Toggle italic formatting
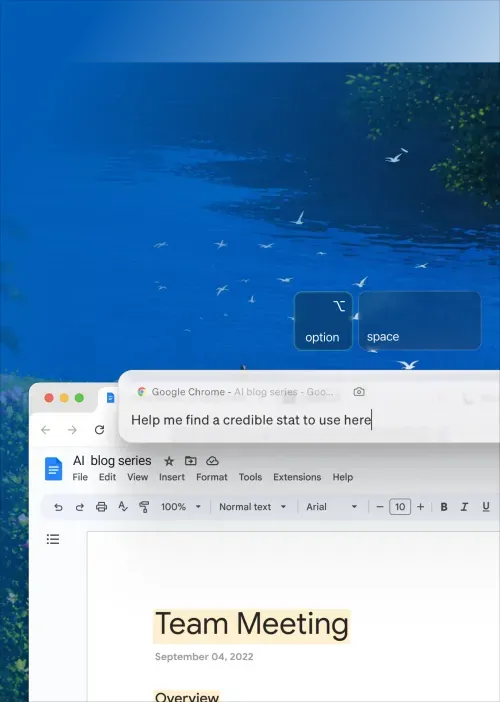 465,507
